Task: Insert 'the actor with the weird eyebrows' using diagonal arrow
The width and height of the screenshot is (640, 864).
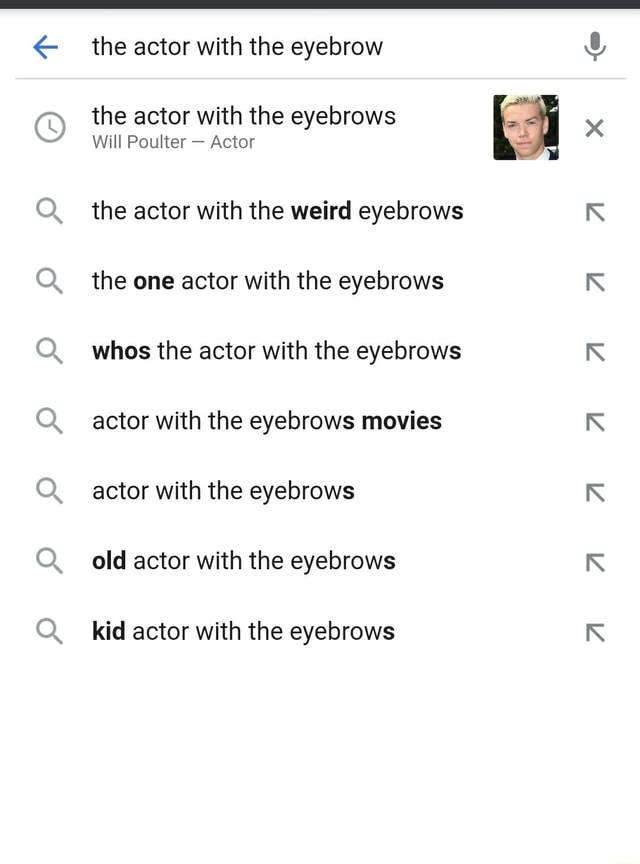Action: point(595,211)
